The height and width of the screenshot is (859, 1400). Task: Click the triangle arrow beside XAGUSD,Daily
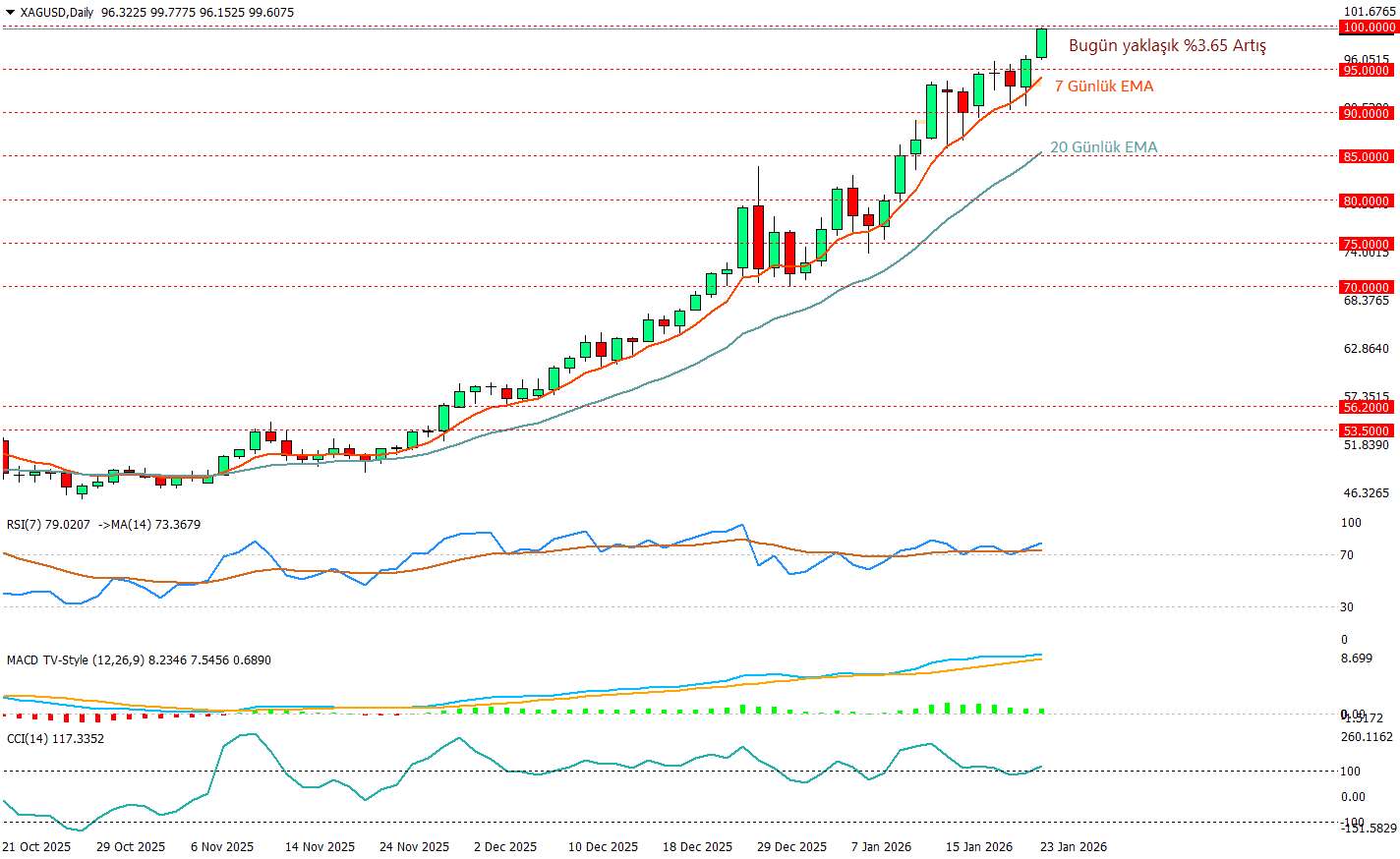[9, 13]
